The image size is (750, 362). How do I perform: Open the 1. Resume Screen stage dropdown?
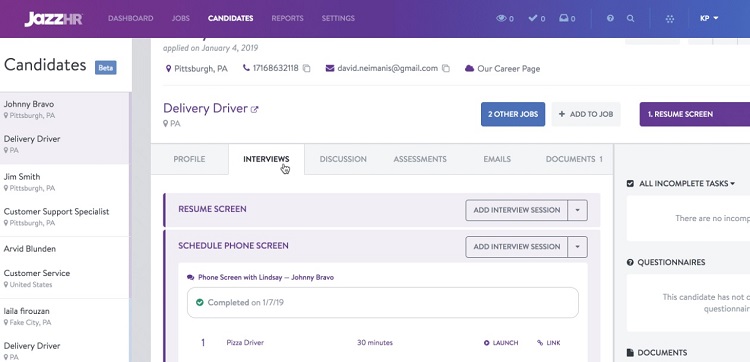[695, 114]
